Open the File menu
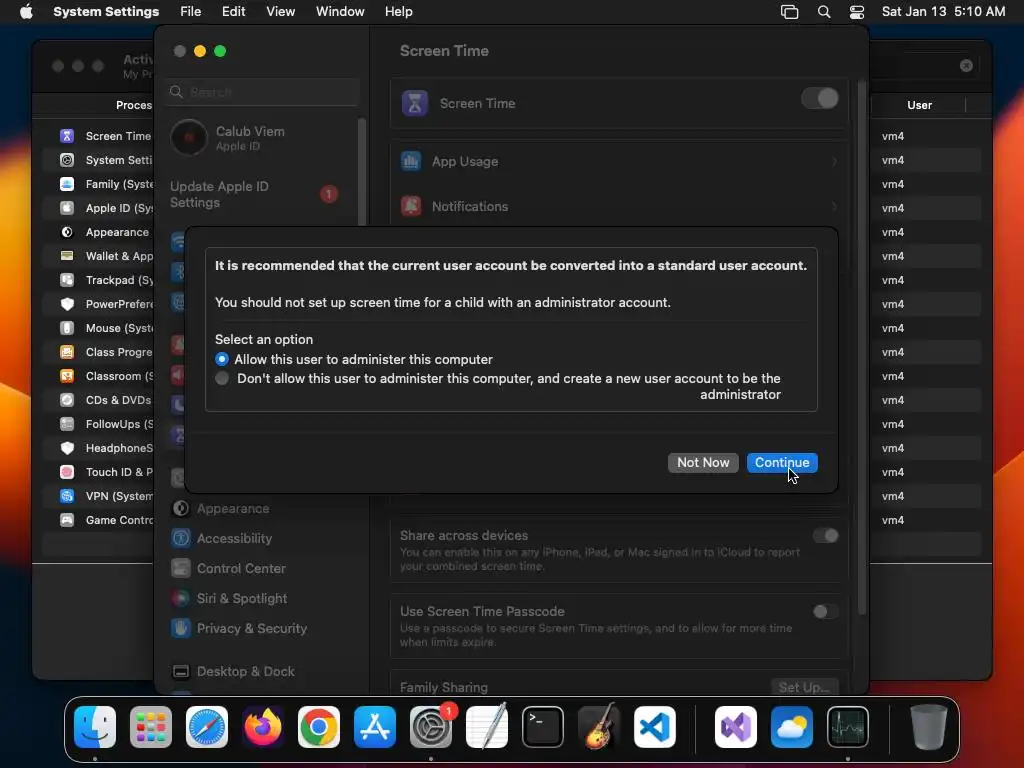The image size is (1024, 768). click(190, 12)
